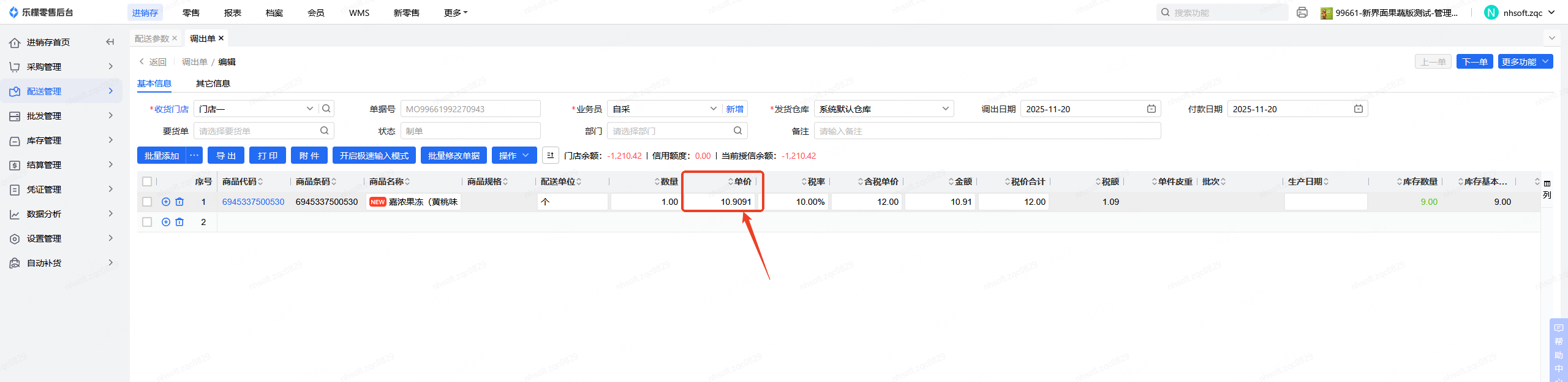Click the 乐檬零售后台 logo
Viewport: 1568px width, 382px height.
click(42, 12)
